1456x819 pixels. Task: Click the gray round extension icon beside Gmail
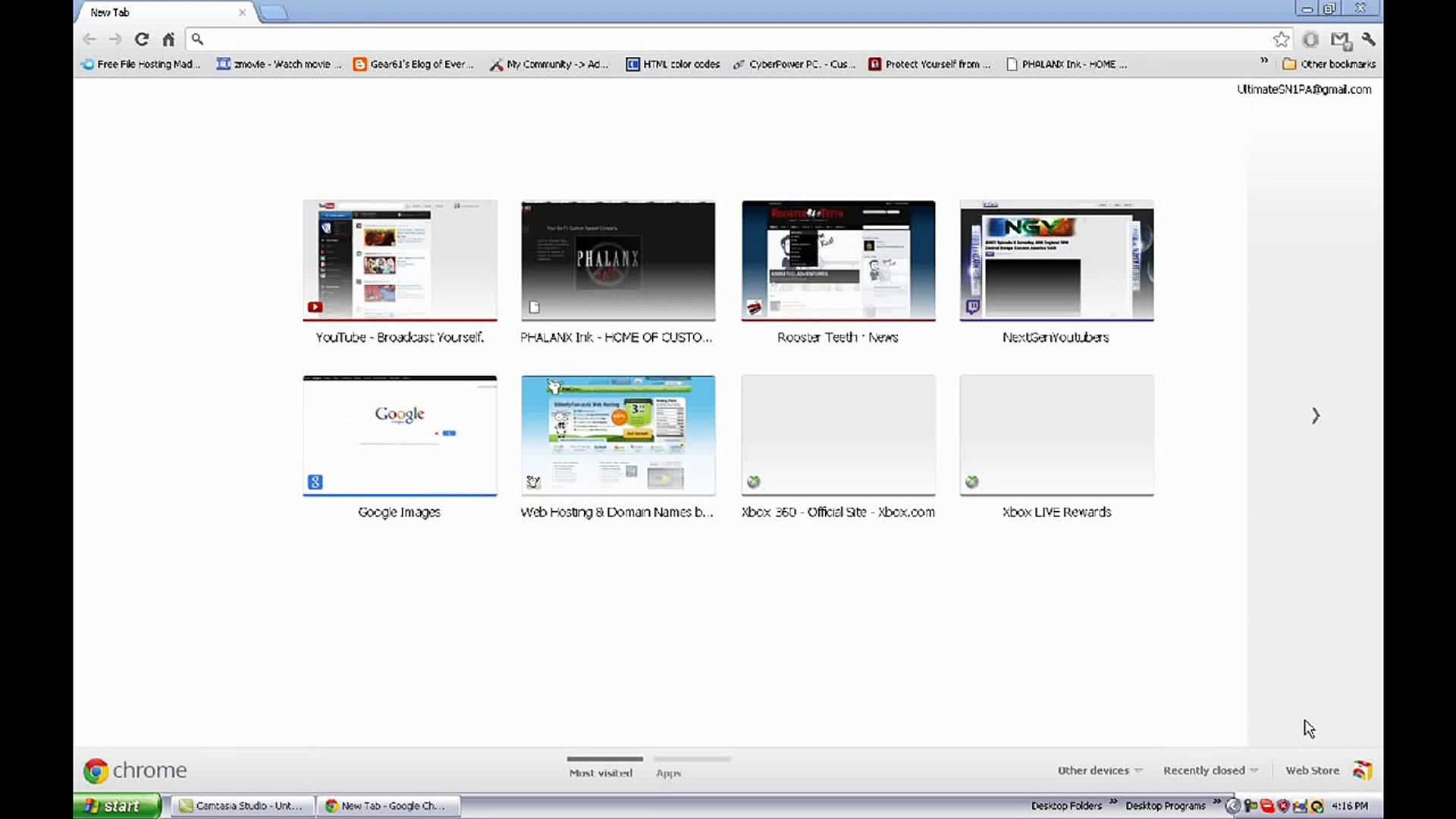click(1310, 39)
